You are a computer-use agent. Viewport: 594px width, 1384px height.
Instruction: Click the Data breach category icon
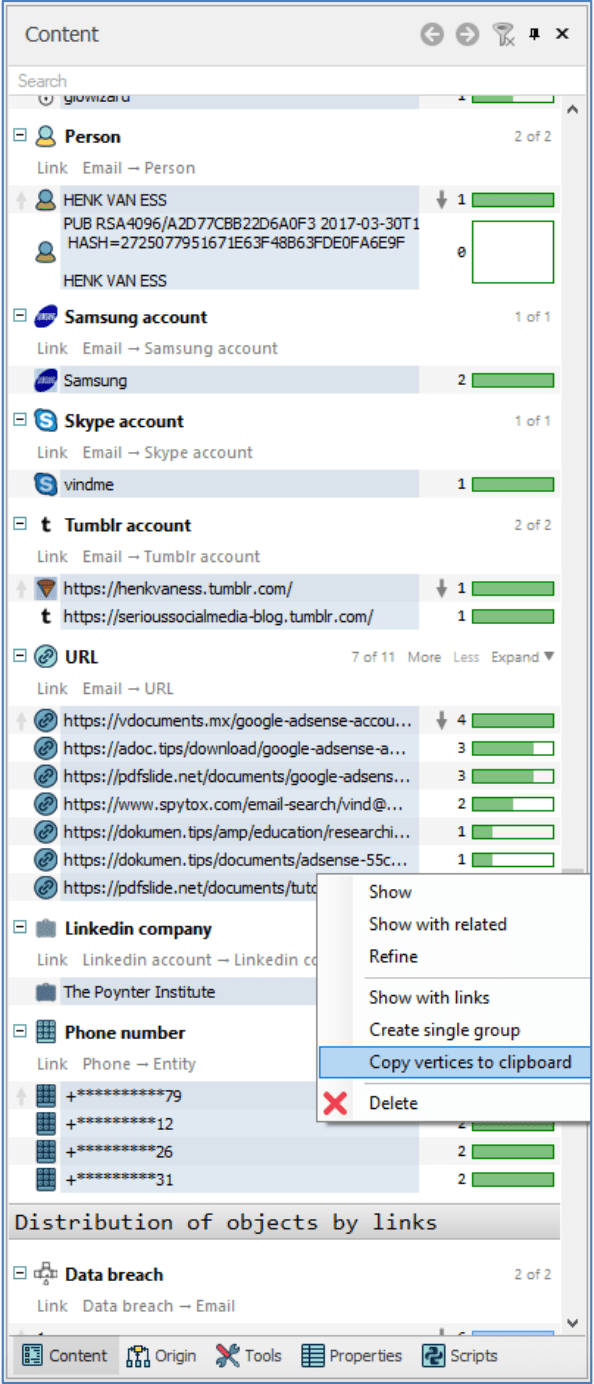coord(45,1275)
